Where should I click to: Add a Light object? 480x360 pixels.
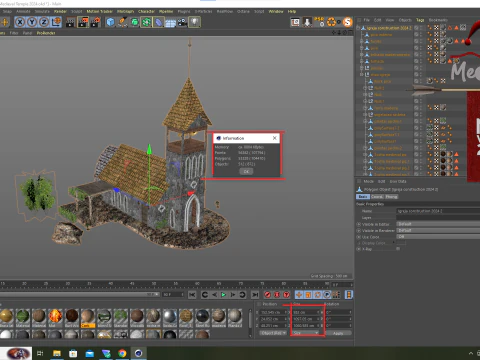pos(194,22)
